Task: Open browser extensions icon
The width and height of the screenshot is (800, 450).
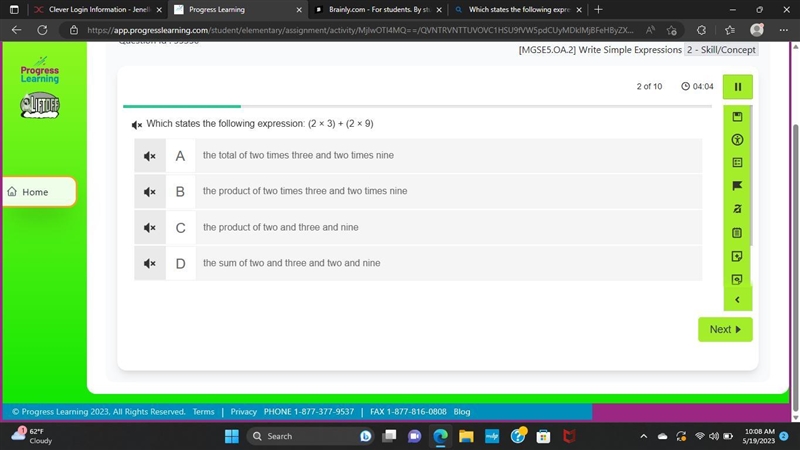Action: tap(702, 30)
